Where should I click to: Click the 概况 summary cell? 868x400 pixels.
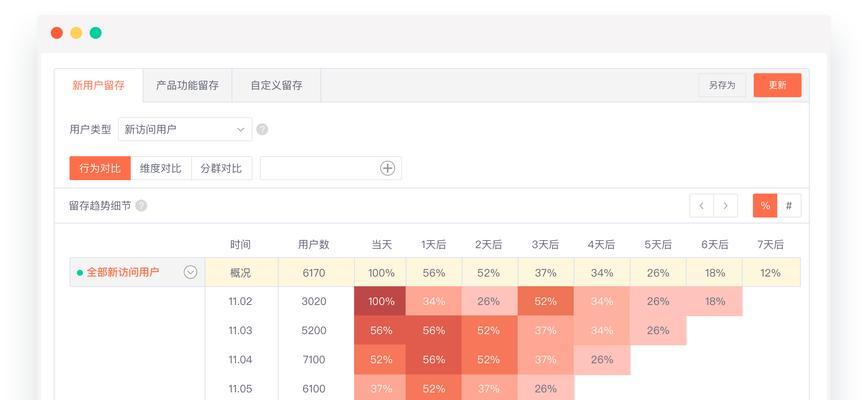[241, 273]
